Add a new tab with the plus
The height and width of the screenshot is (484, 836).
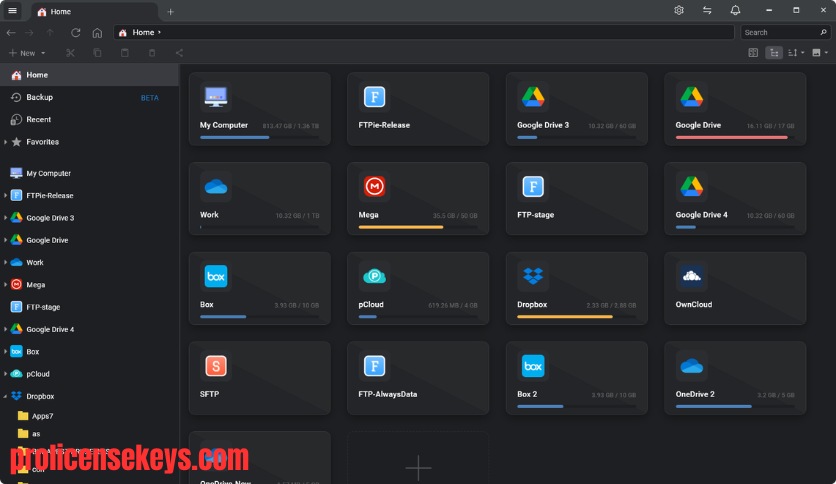click(171, 12)
